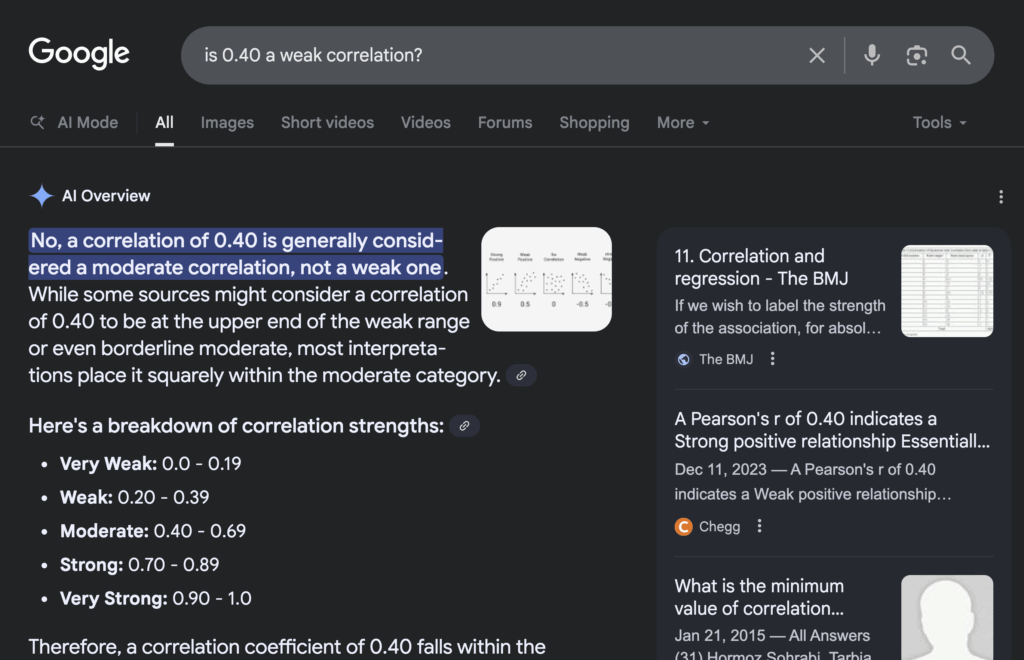Click the correlation scatterplot thumbnail image

546,279
